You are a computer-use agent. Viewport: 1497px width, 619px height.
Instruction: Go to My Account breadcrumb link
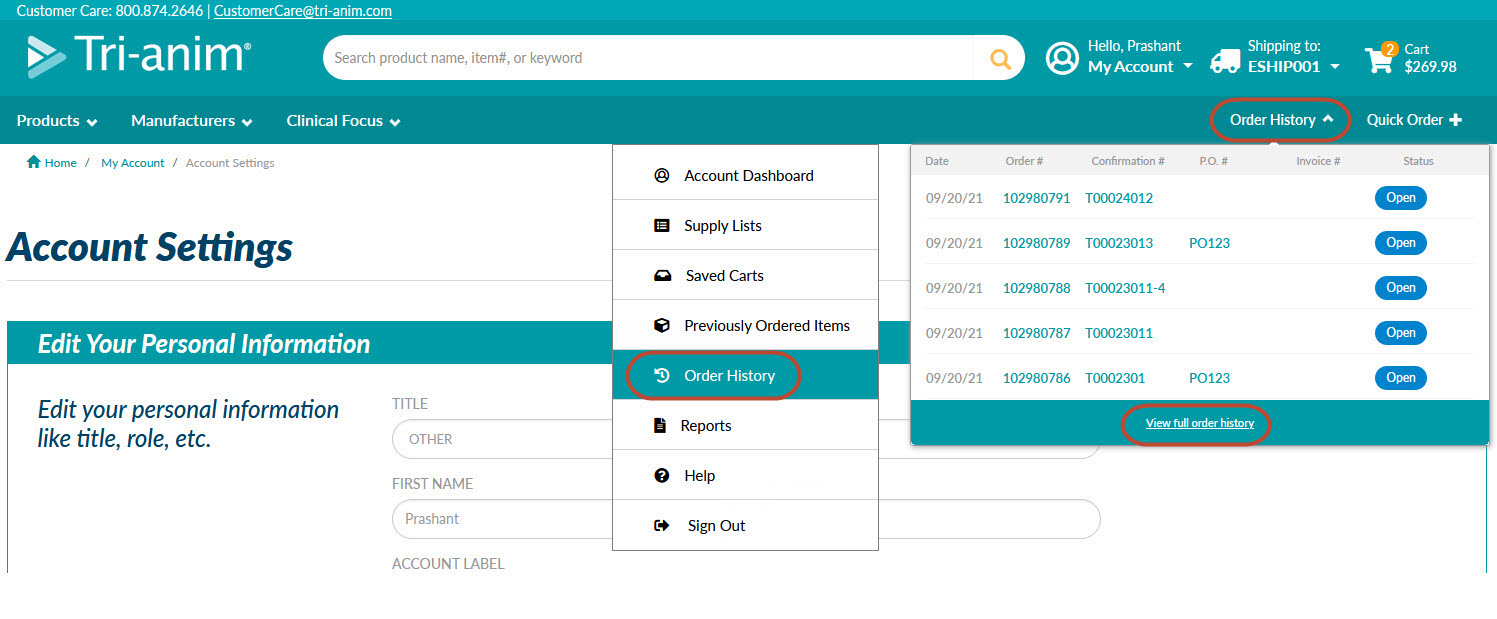point(133,162)
